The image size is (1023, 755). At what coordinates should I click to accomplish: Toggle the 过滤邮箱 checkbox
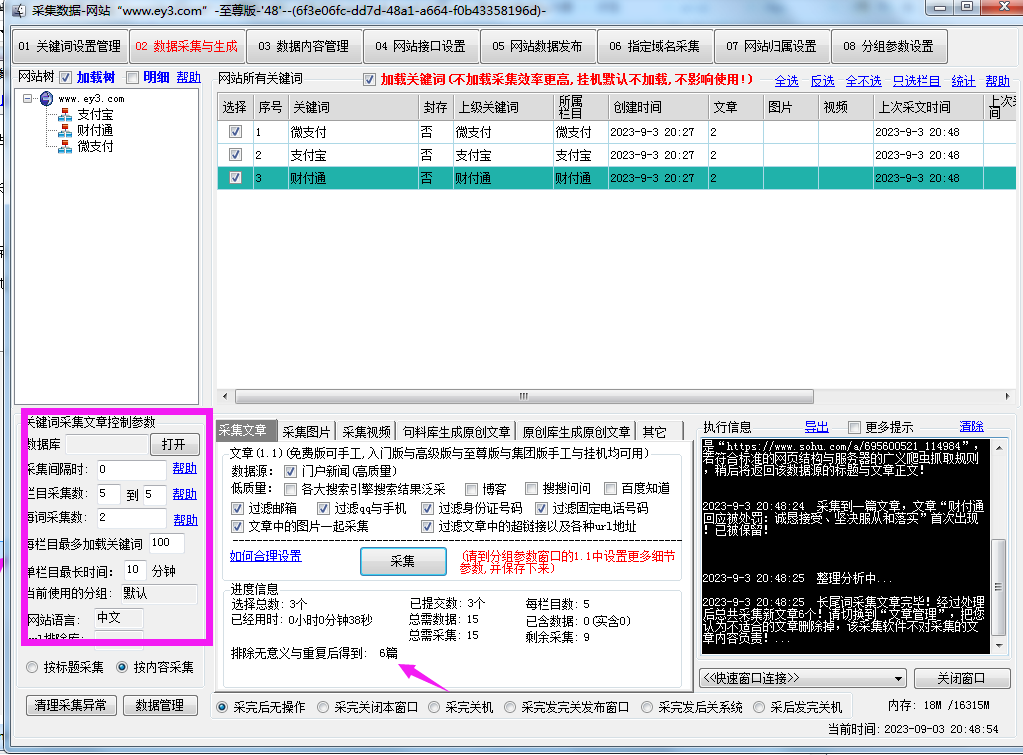coord(237,508)
